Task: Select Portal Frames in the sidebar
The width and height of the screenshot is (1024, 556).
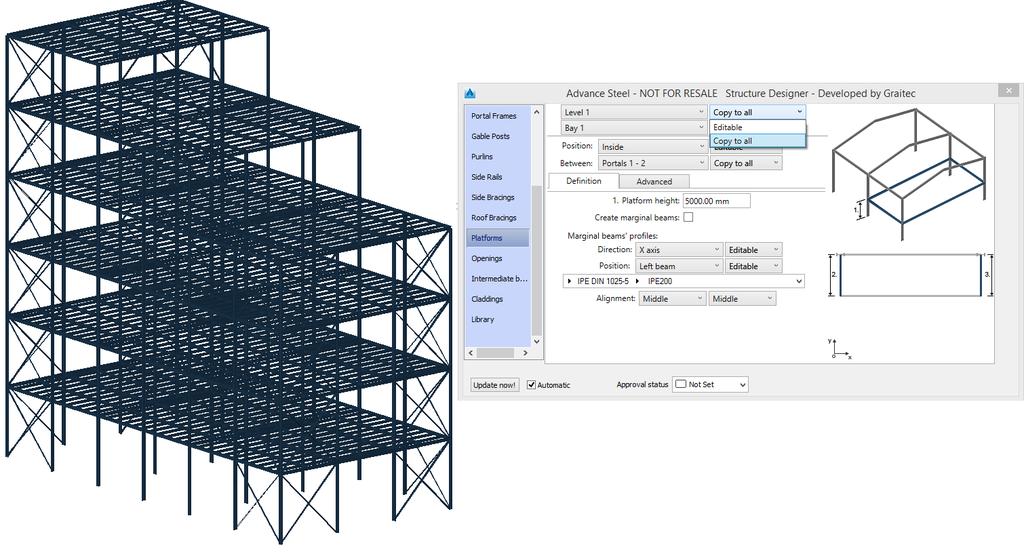Action: (494, 116)
